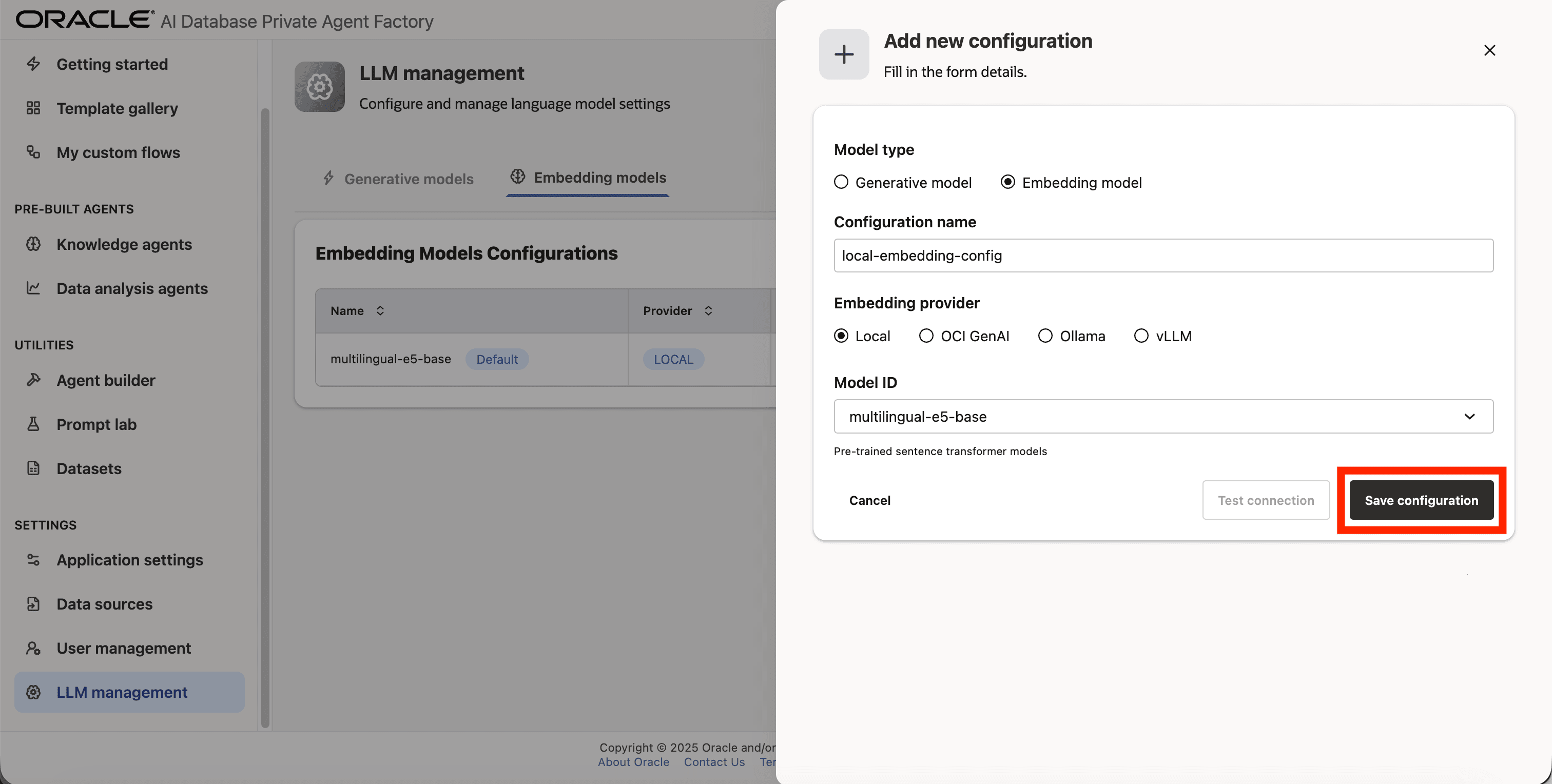The width and height of the screenshot is (1552, 784).
Task: Click the Template gallery grid icon
Action: coord(34,108)
